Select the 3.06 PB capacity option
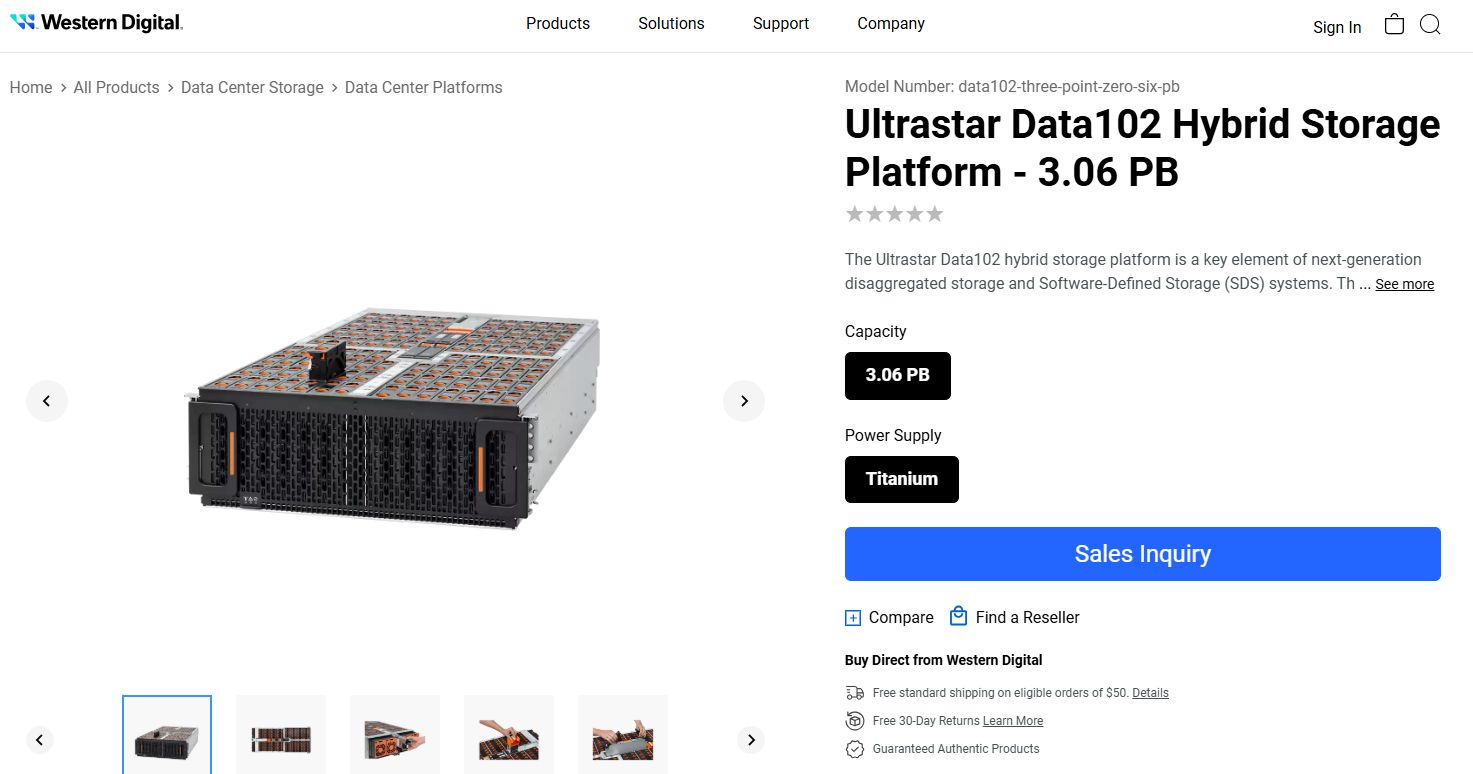 [897, 375]
